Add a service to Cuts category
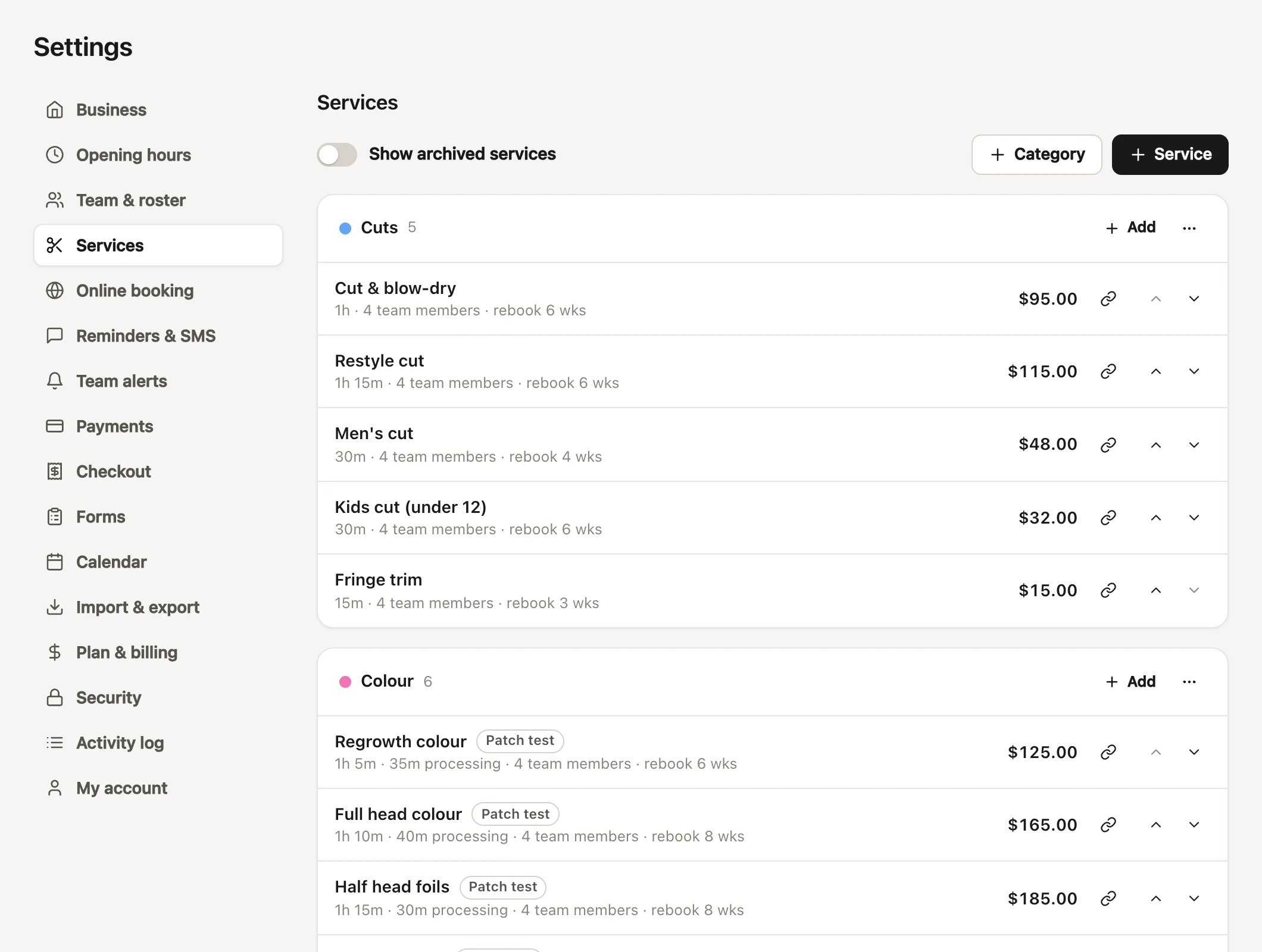 pos(1130,227)
